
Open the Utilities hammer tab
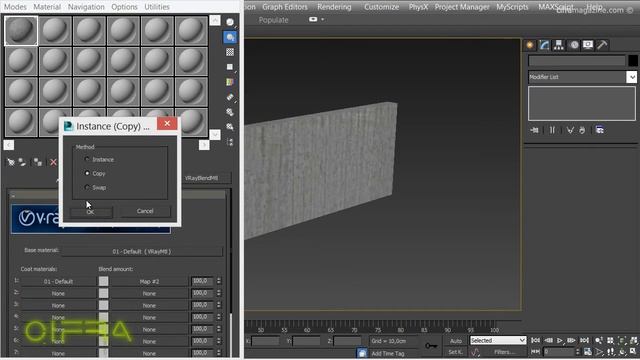tap(602, 45)
